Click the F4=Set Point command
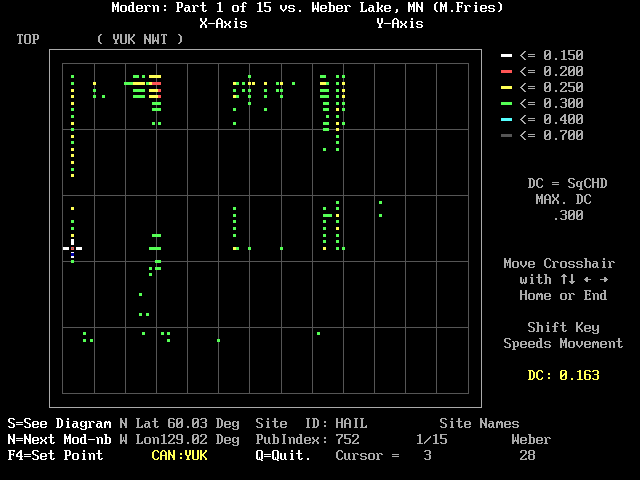 click(55, 455)
